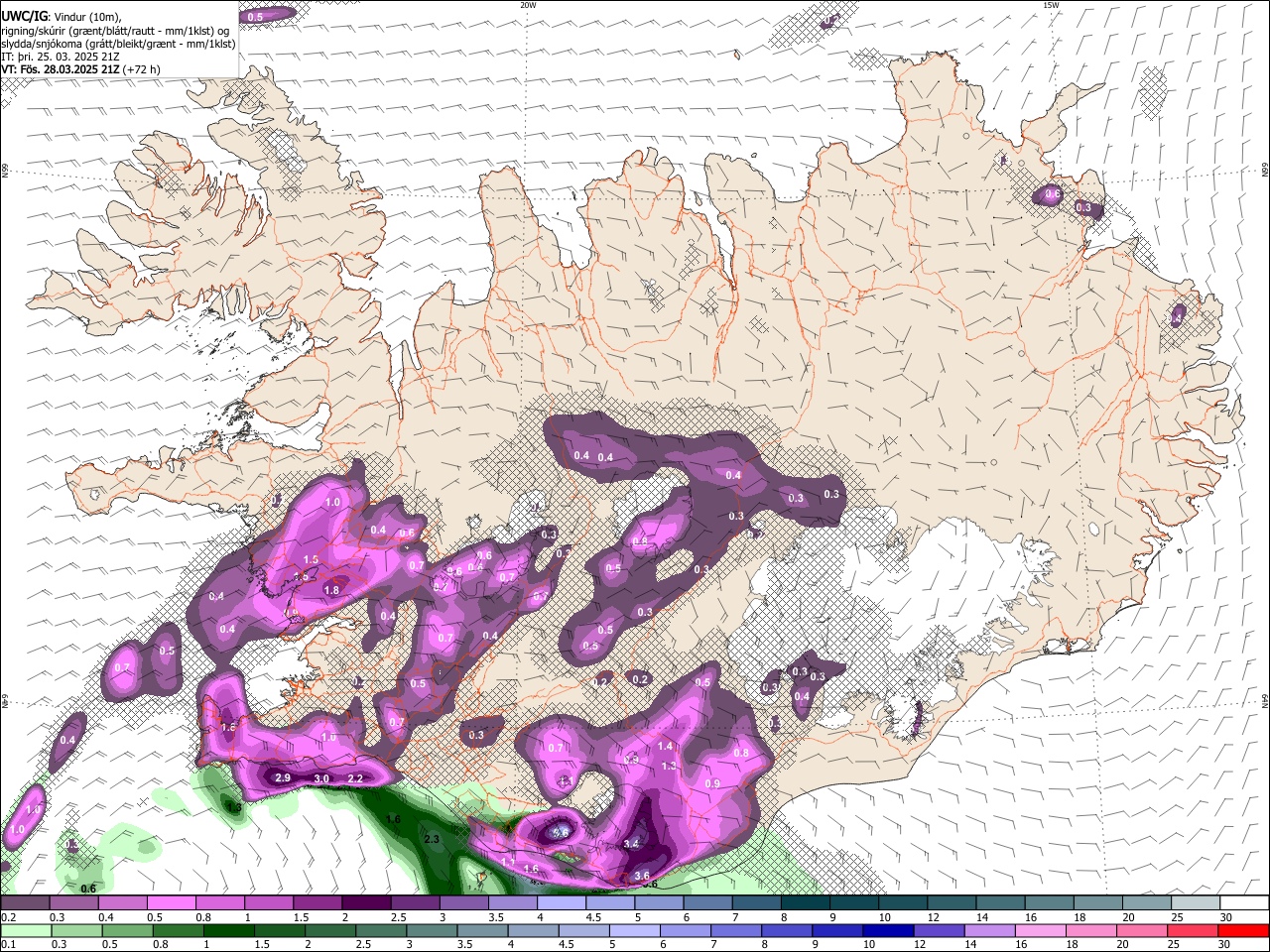Click the '1.4' snowfall value on the map
1270x952 pixels.
click(x=666, y=746)
